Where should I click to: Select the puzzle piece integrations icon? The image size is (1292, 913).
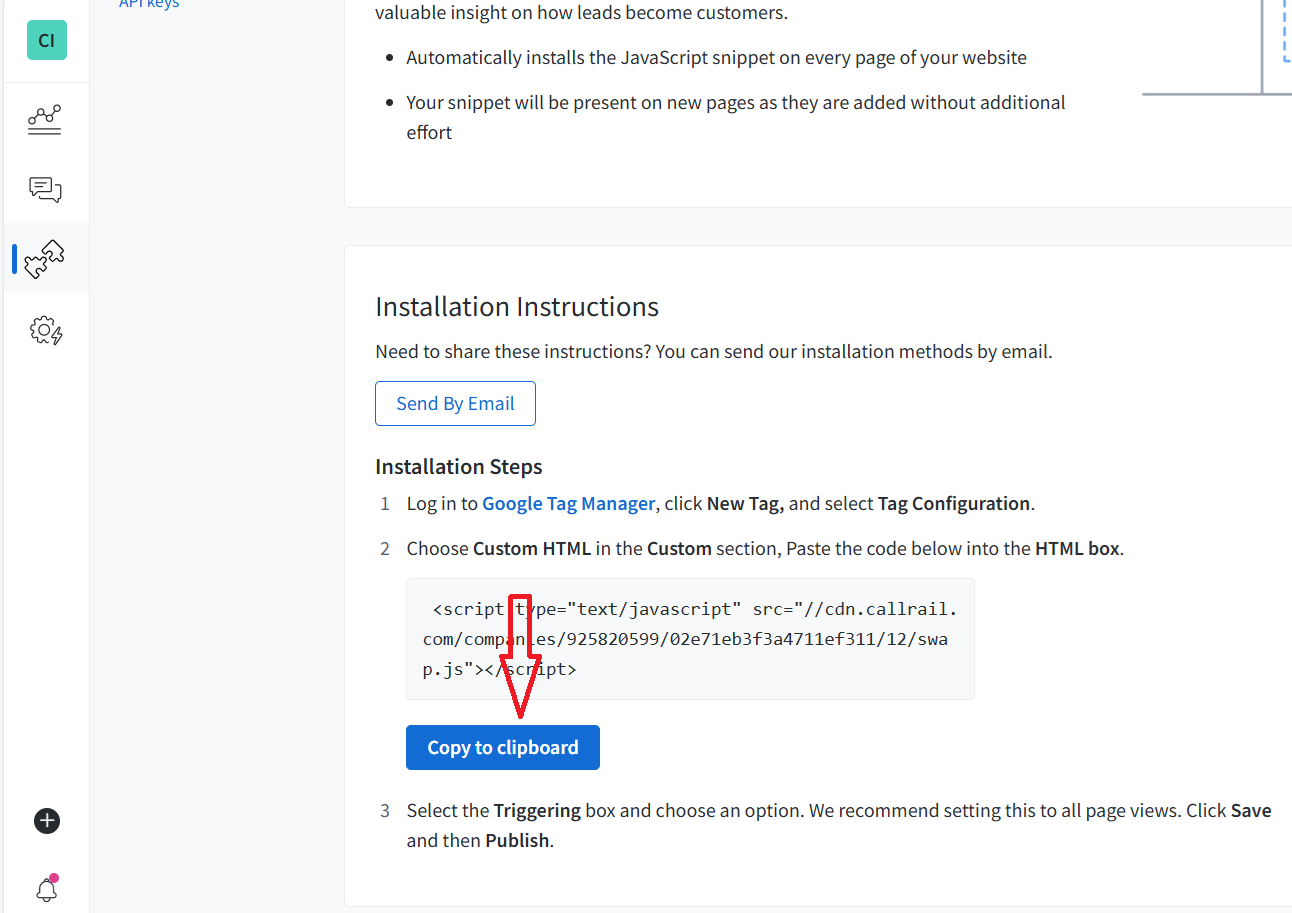[45, 259]
